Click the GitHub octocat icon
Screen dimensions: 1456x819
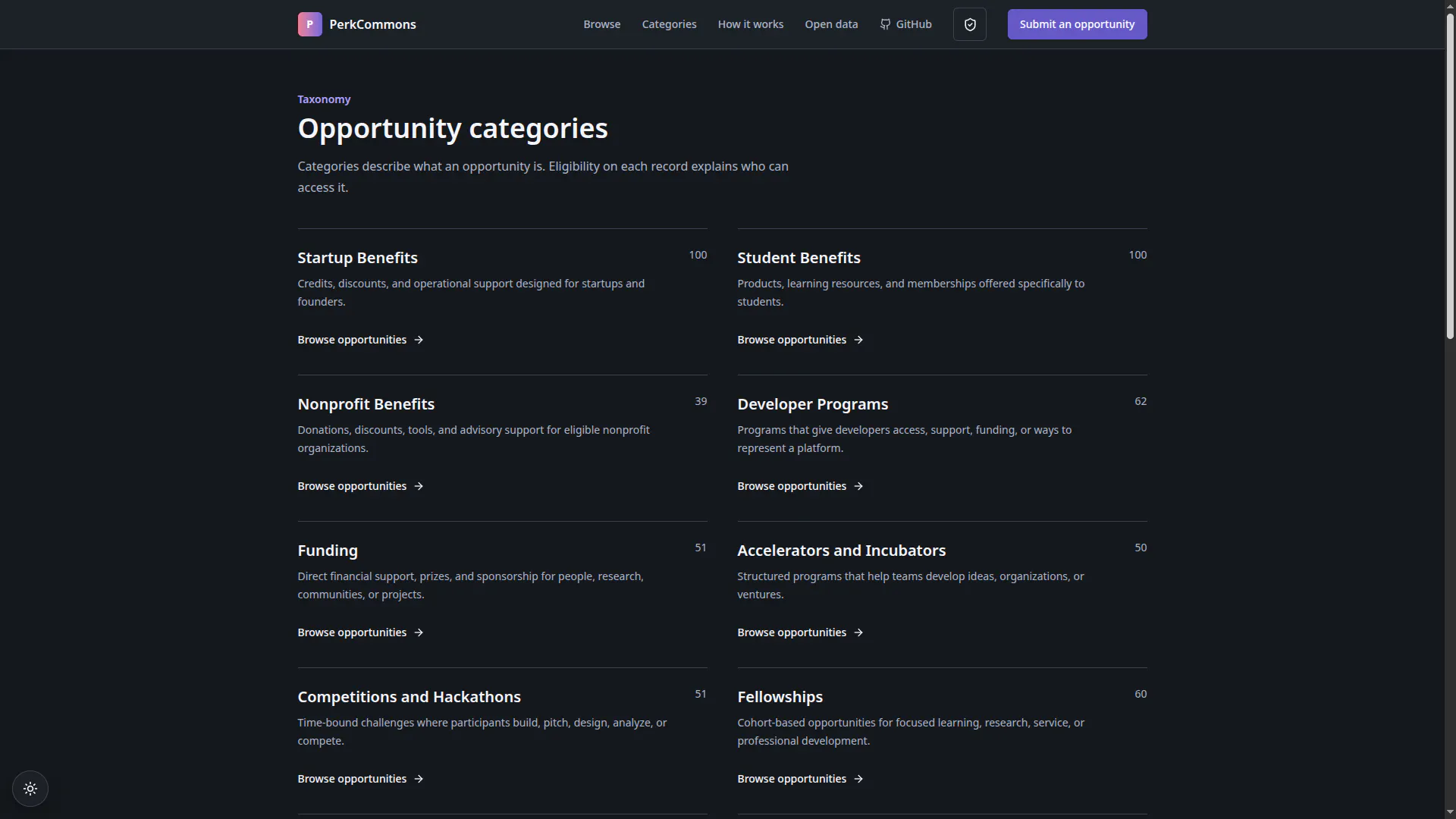885,24
